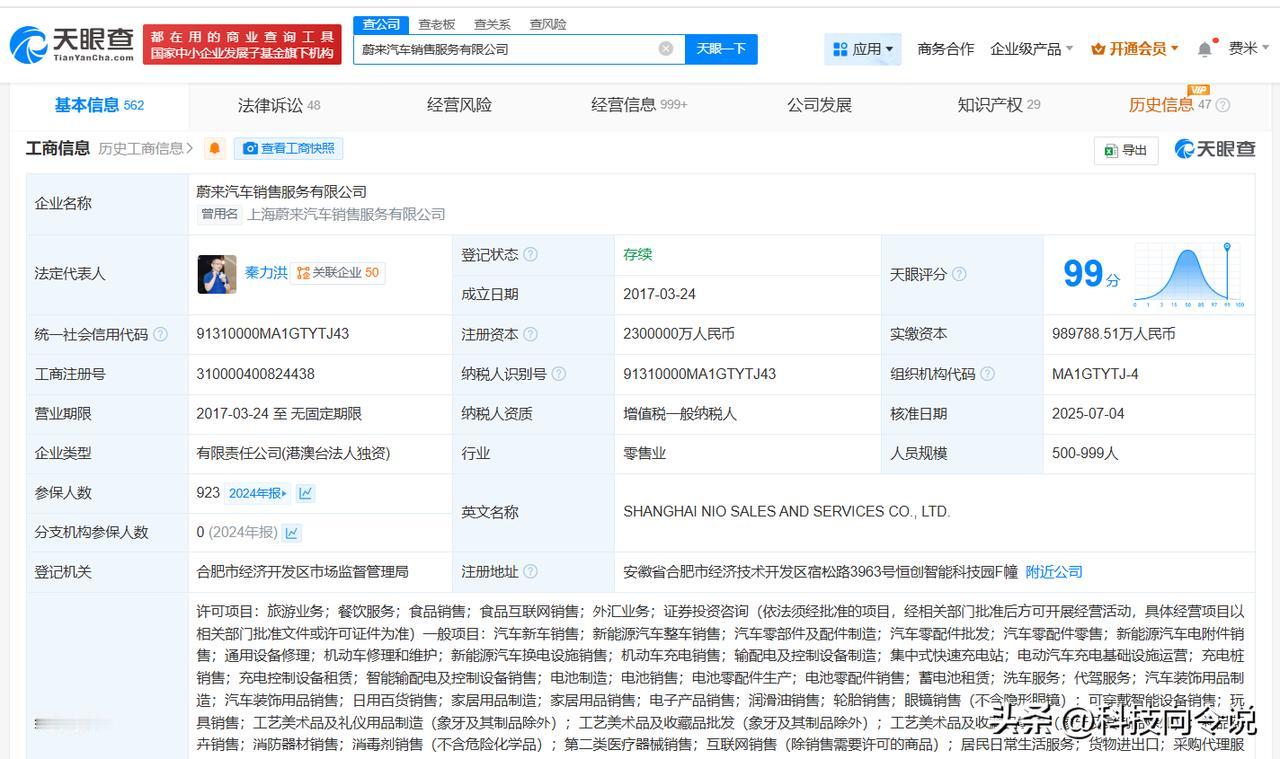Click paid-in capital 989788.51万人民币

coord(1114,334)
